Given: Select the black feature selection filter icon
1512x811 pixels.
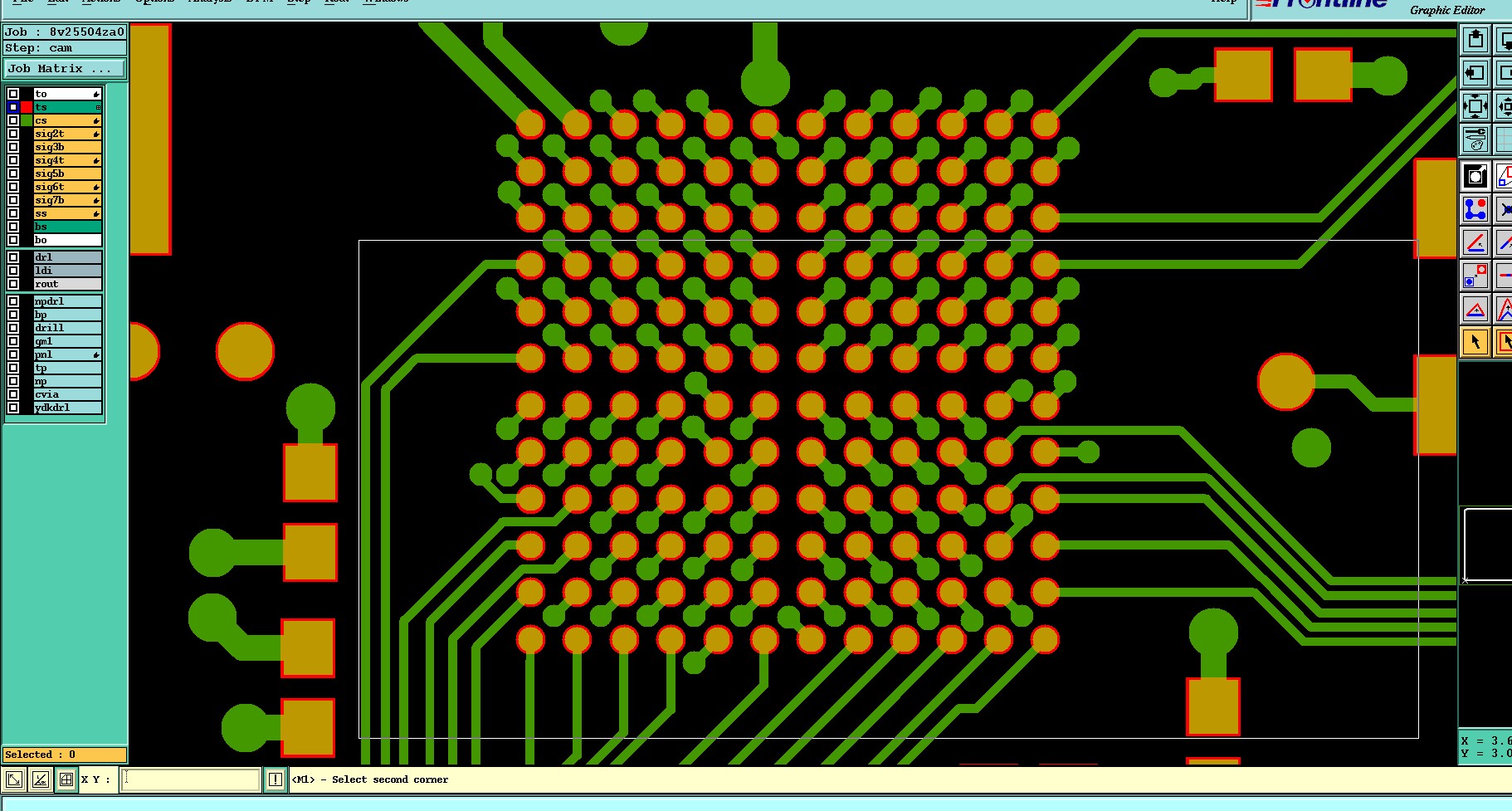Looking at the screenshot, I should coord(1475,176).
